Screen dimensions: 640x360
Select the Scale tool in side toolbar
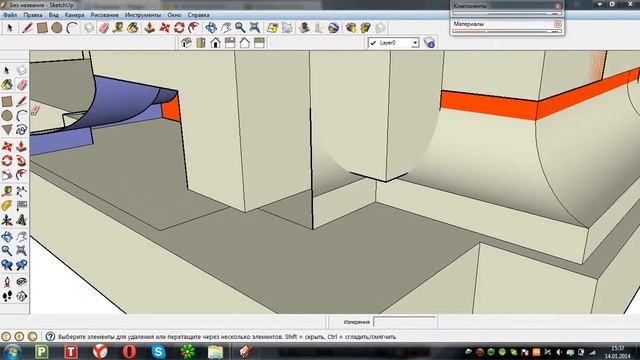coord(7,176)
